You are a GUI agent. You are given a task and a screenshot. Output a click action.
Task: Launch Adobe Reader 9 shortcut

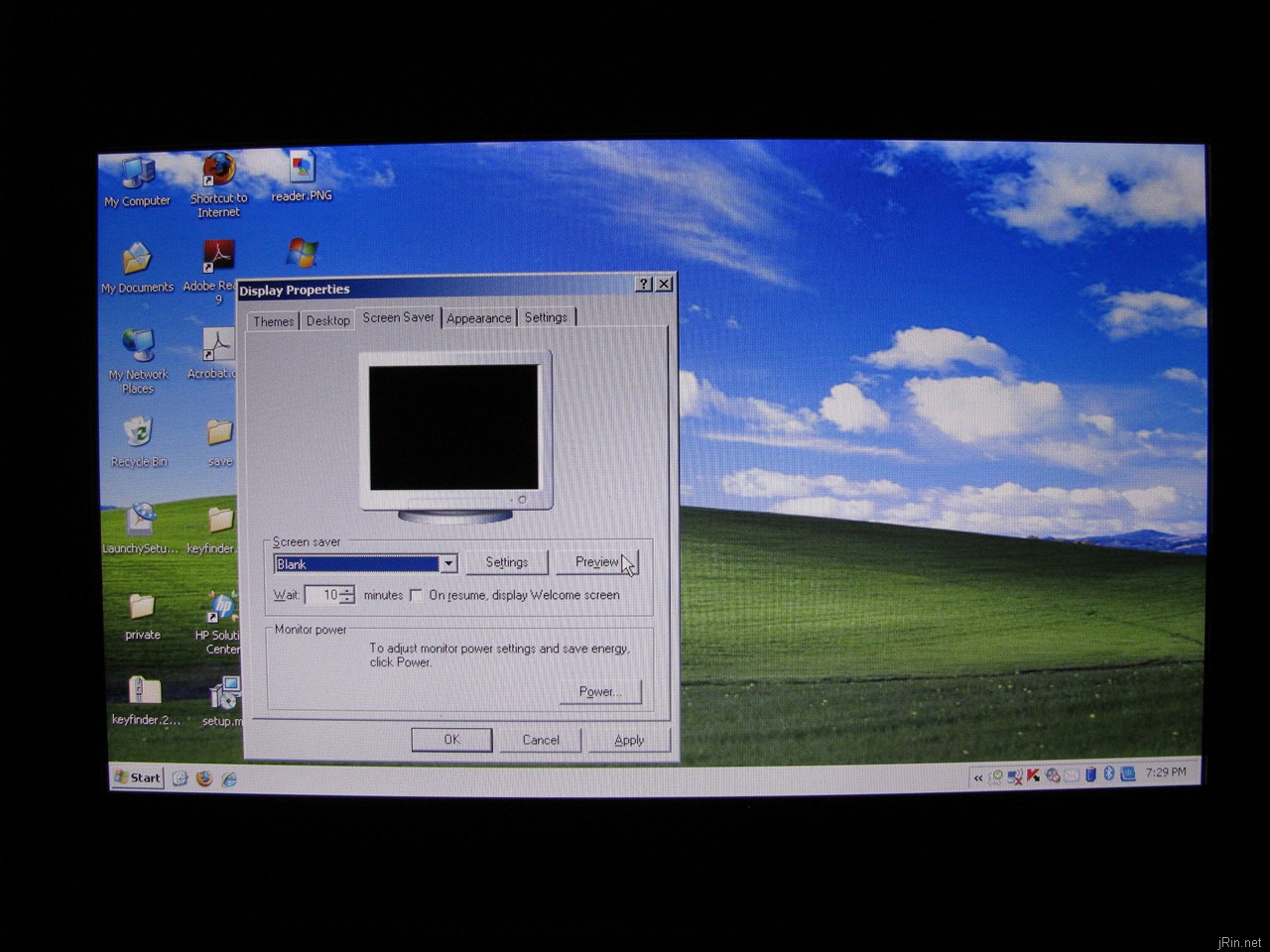coord(218,256)
